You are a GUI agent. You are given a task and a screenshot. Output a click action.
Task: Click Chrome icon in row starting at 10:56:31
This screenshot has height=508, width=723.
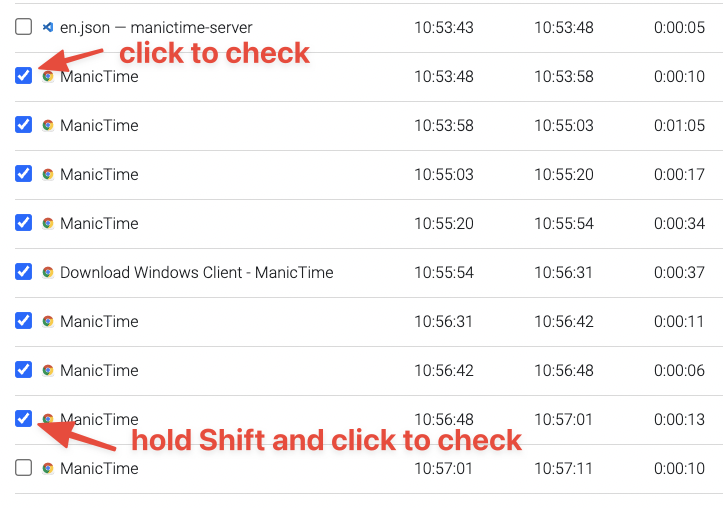tap(47, 321)
